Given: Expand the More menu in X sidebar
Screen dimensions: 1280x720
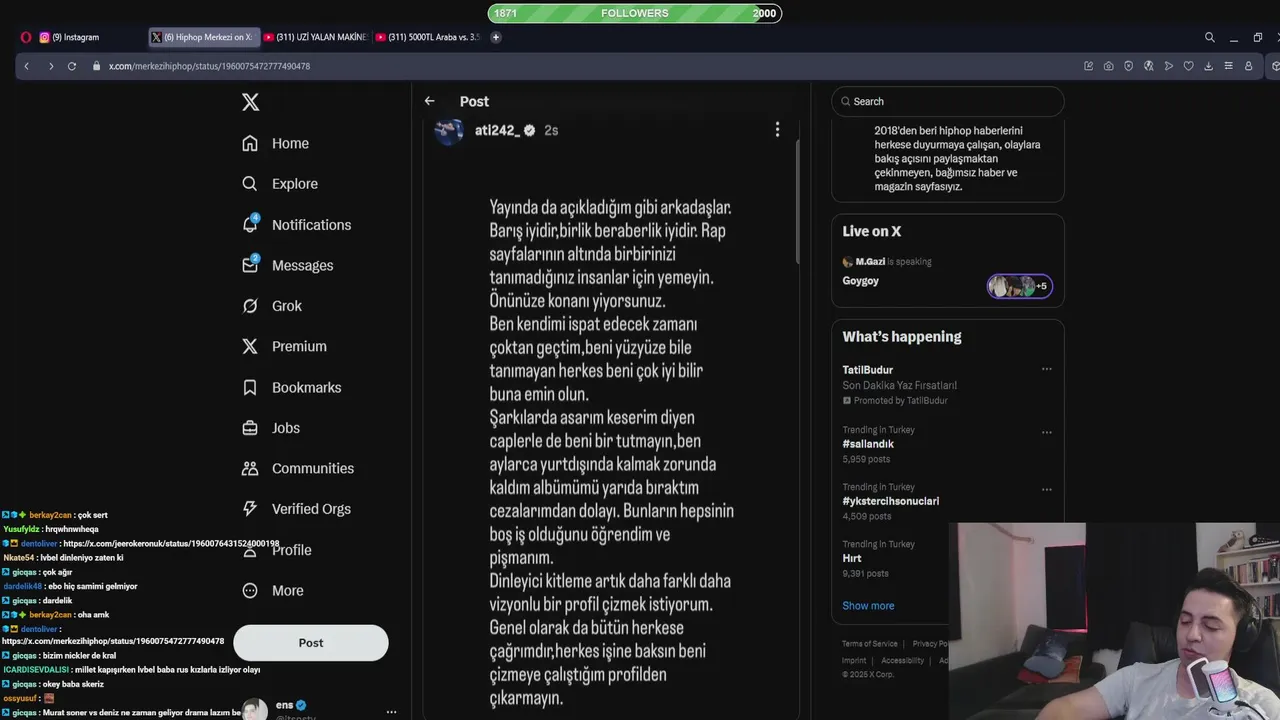Looking at the screenshot, I should [273, 590].
